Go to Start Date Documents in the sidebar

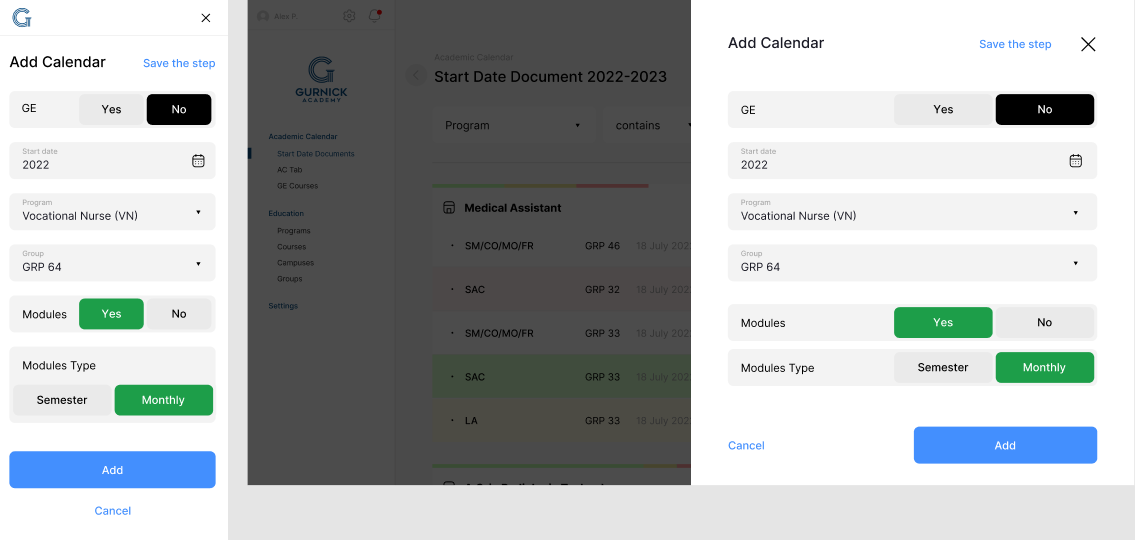(x=315, y=154)
